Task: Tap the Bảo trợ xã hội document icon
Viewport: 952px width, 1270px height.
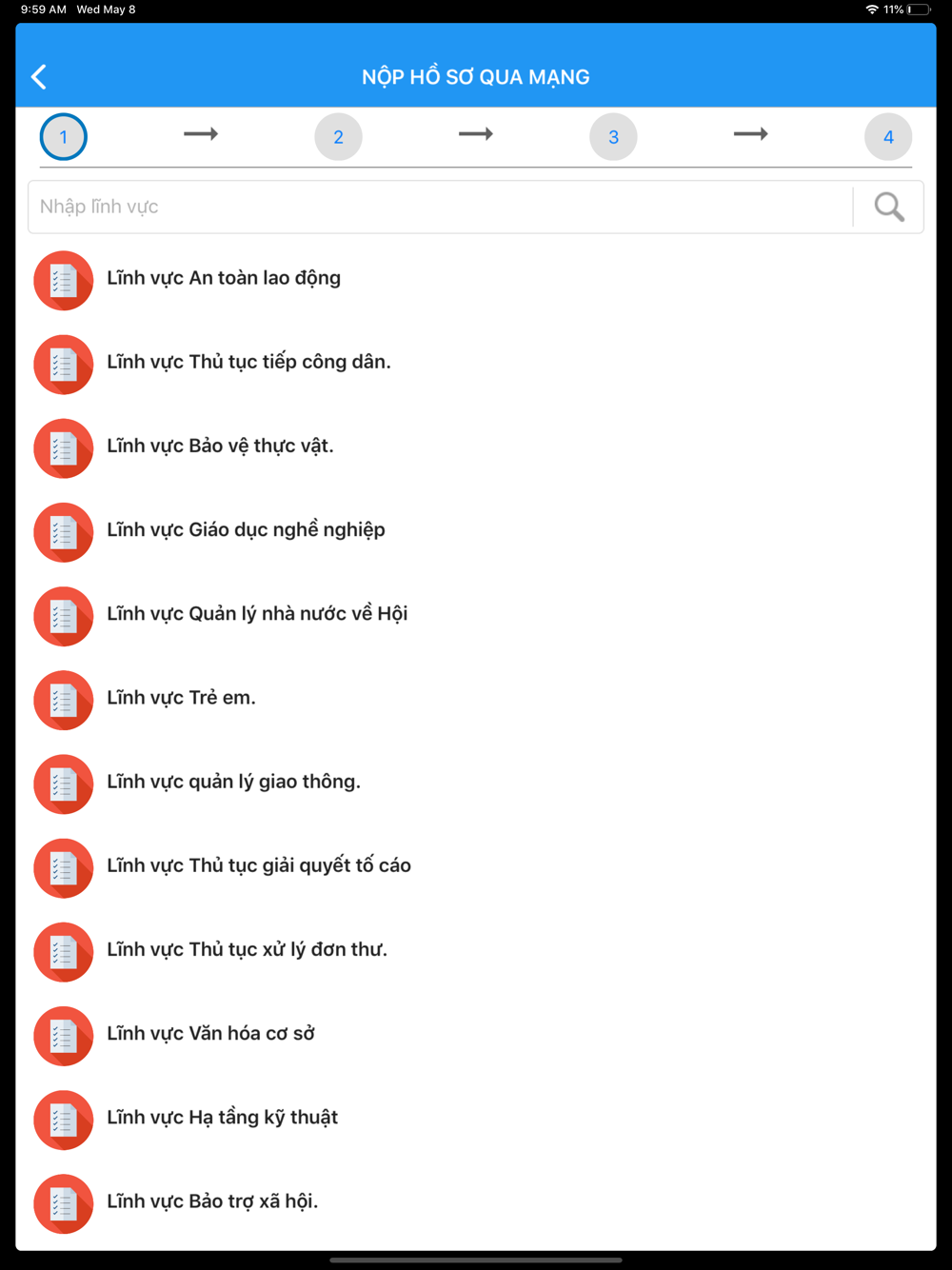Action: click(x=64, y=1204)
